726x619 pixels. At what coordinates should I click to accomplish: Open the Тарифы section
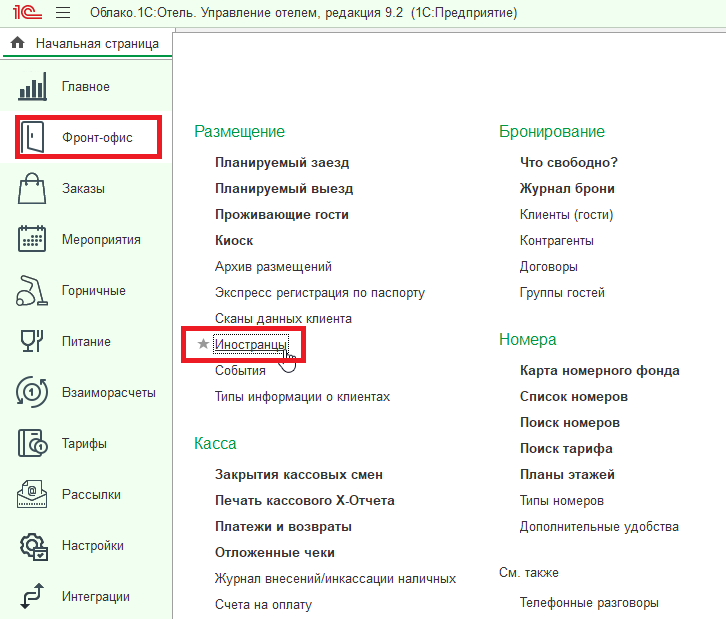tap(84, 443)
